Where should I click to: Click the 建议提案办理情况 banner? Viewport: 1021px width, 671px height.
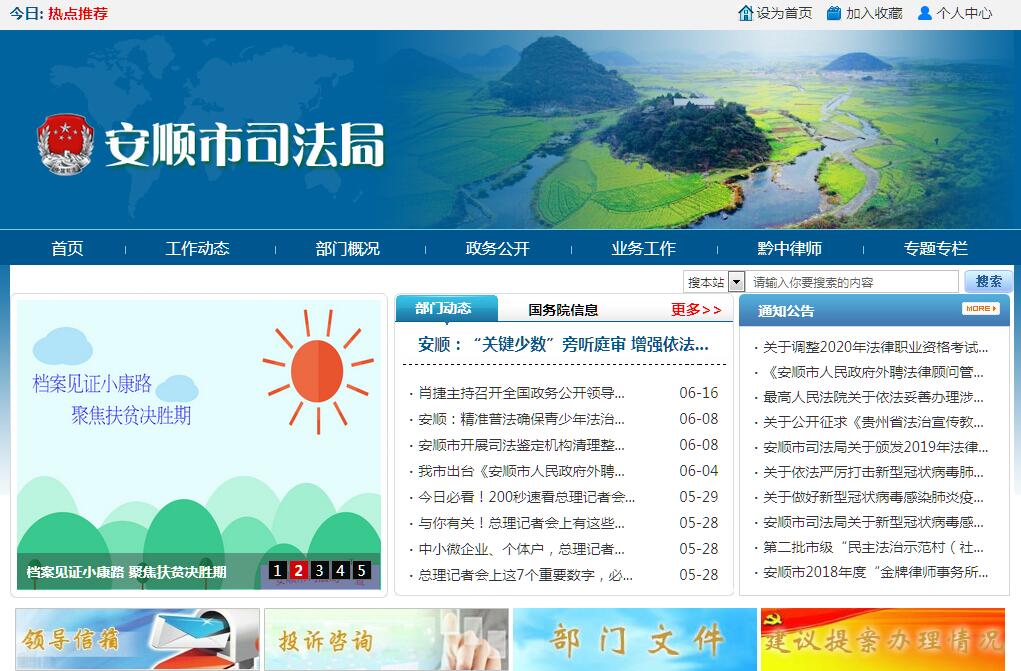pyautogui.click(x=883, y=639)
